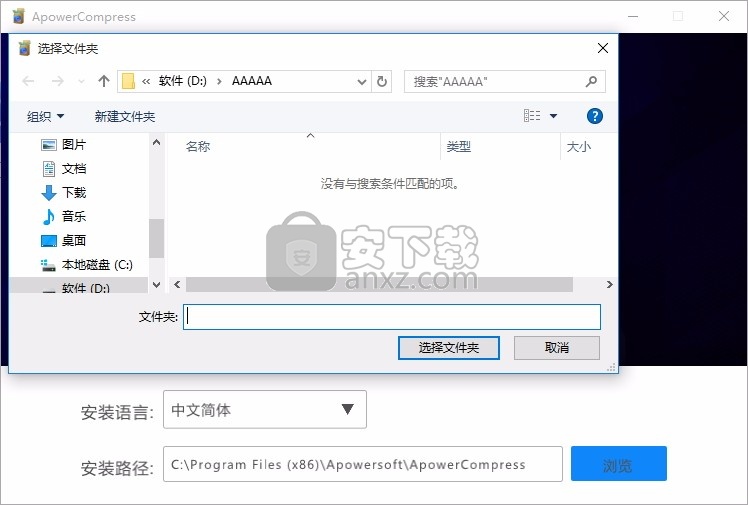Go up one folder level
Viewport: 748px width, 505px height.
[104, 81]
